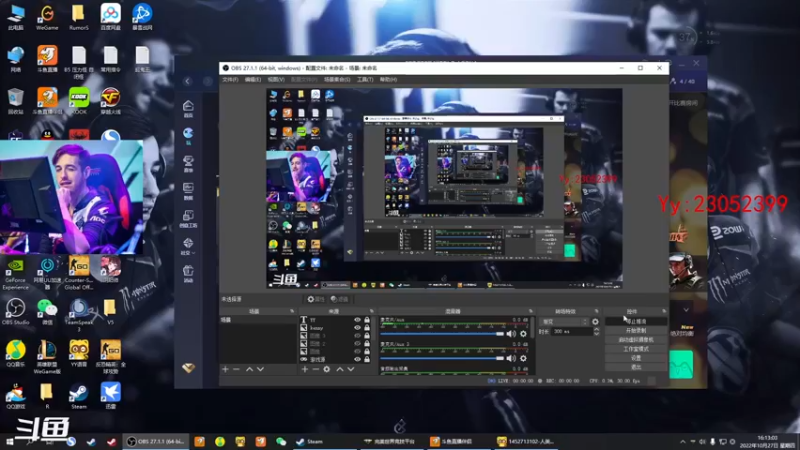This screenshot has height=450, width=800.
Task: Pop out Audio Mixer dock panel icon
Action: pos(531,311)
